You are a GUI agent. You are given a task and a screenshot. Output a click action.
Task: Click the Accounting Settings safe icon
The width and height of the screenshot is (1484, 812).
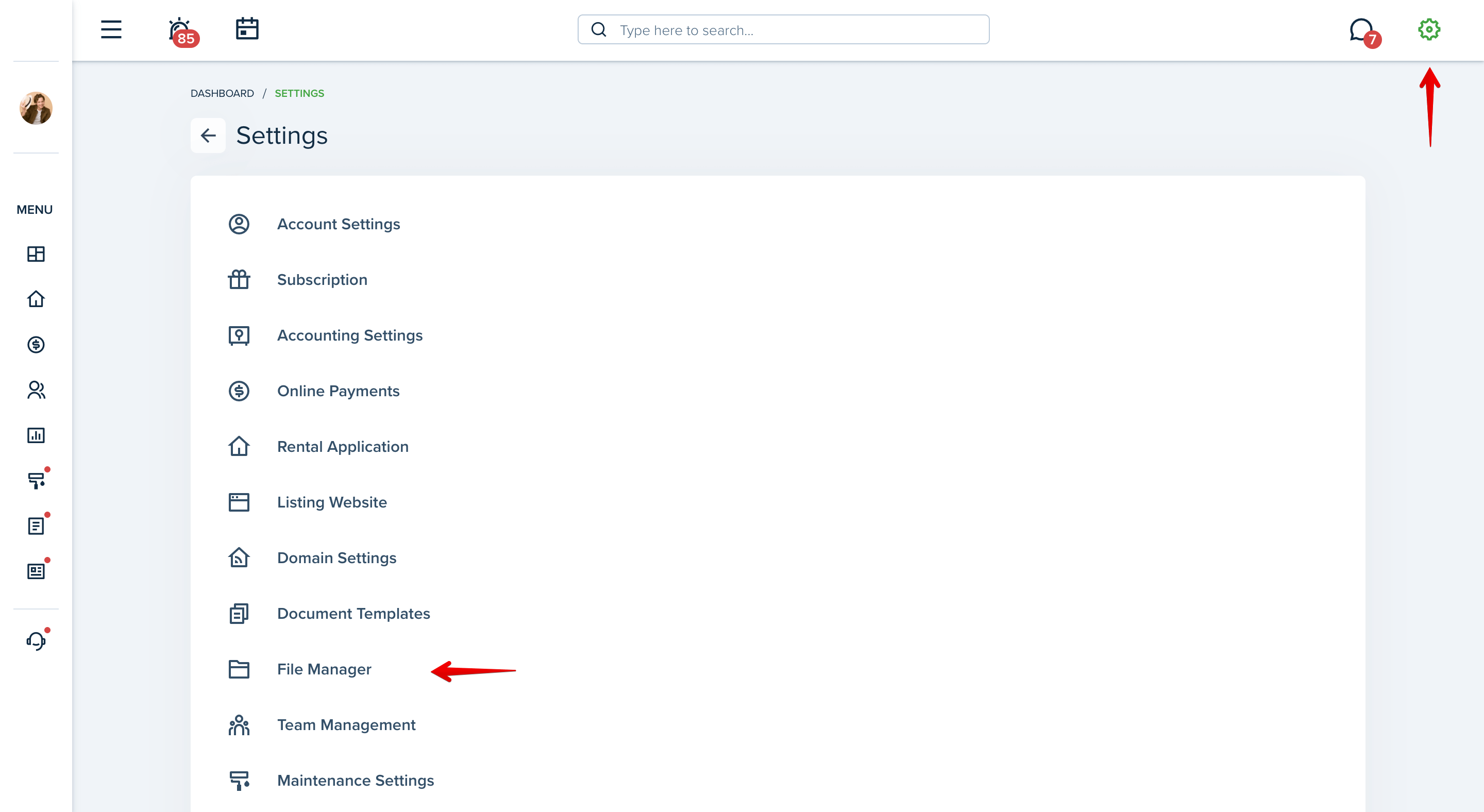click(x=239, y=336)
